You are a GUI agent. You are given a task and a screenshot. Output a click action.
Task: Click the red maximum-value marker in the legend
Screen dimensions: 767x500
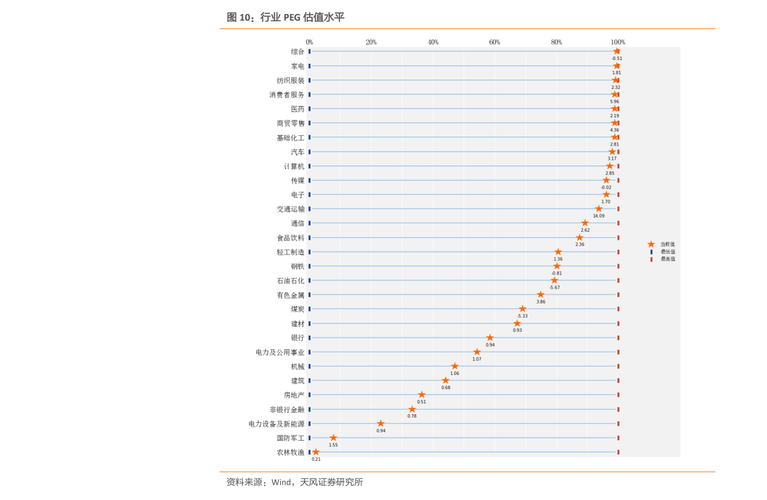651,258
